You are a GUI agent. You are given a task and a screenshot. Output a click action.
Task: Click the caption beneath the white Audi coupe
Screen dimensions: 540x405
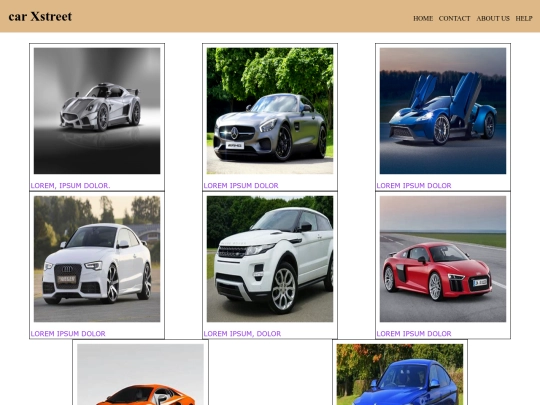[x=68, y=334]
